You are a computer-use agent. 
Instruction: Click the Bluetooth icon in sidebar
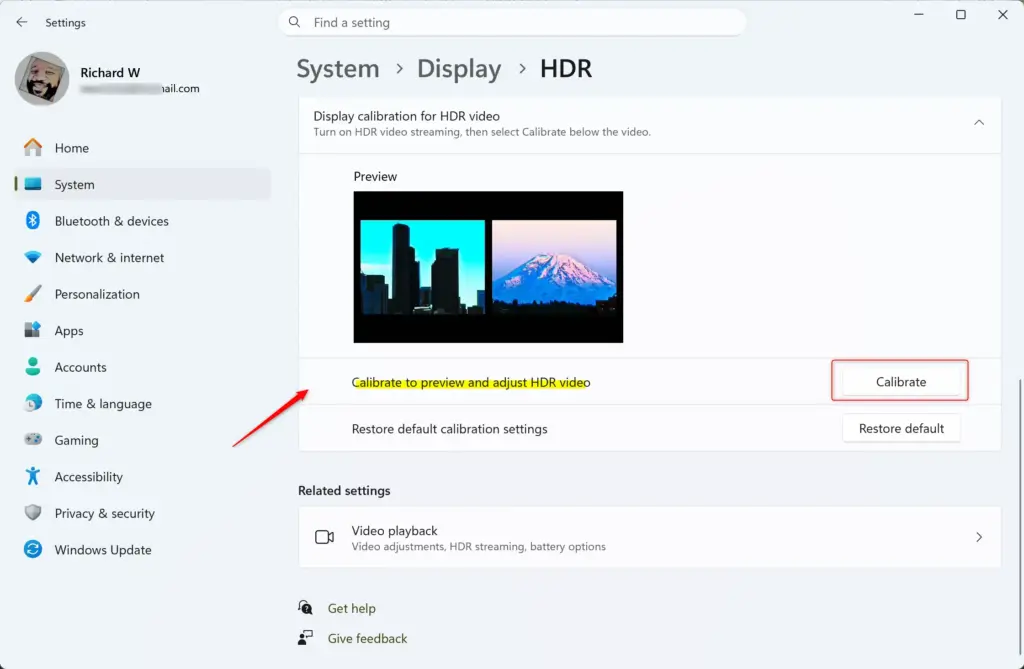click(33, 221)
